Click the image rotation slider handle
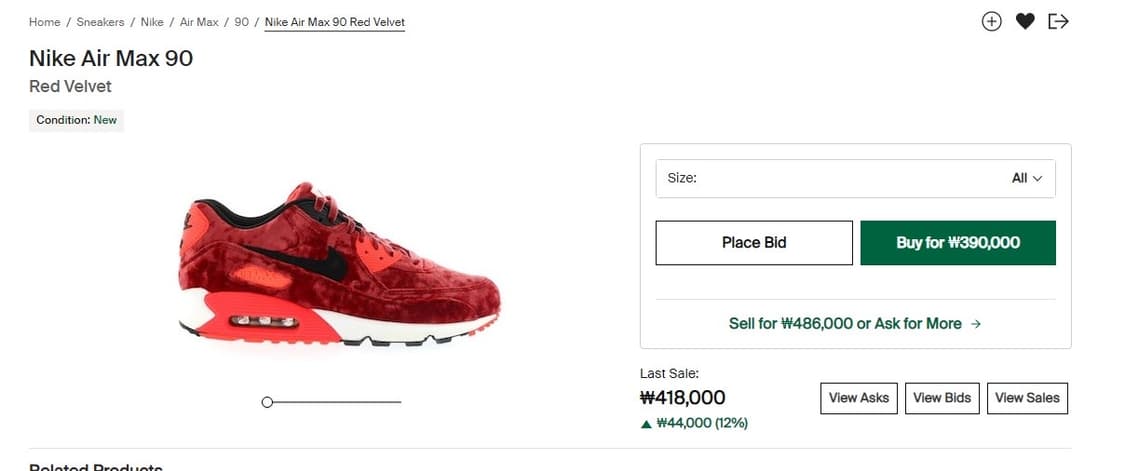This screenshot has height=471, width=1125. tap(267, 402)
